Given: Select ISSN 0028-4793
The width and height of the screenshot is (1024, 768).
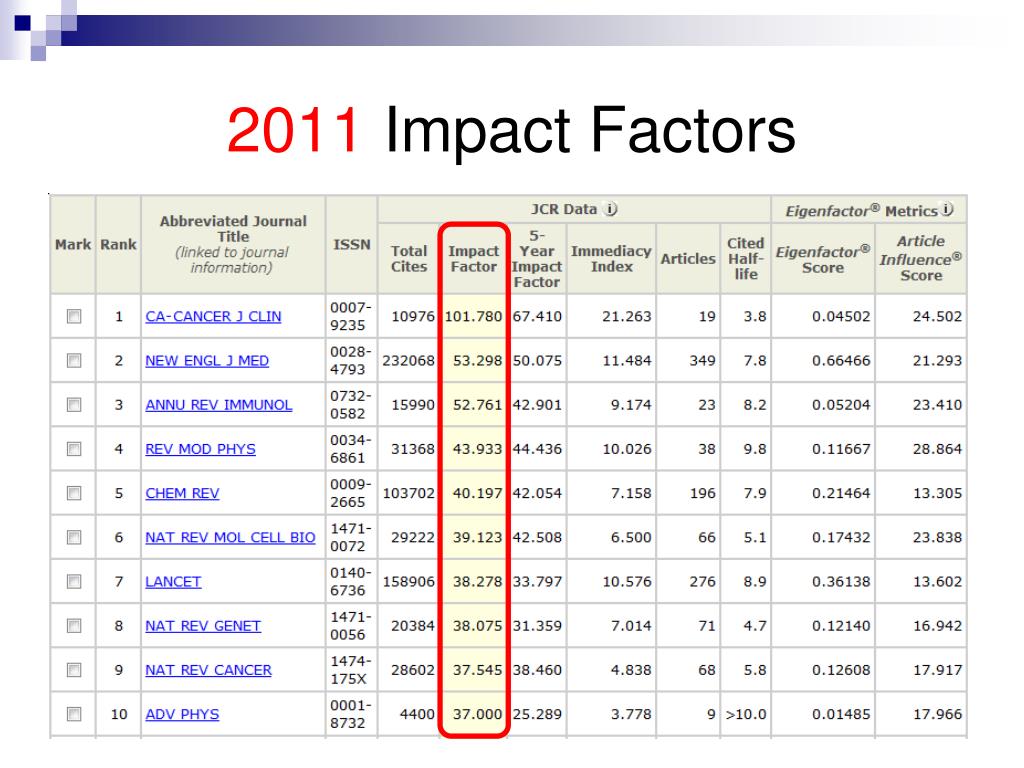Looking at the screenshot, I should click(351, 360).
